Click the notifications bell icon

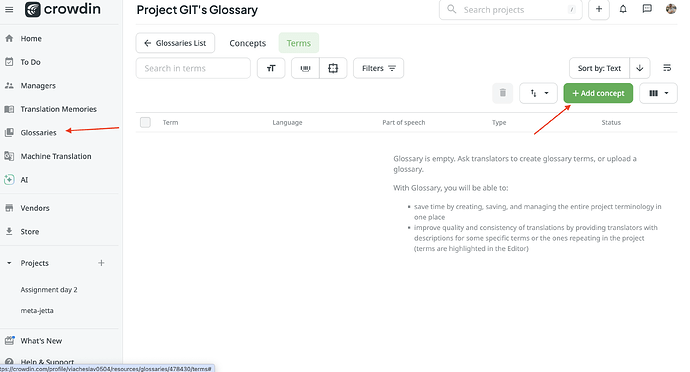click(x=623, y=9)
